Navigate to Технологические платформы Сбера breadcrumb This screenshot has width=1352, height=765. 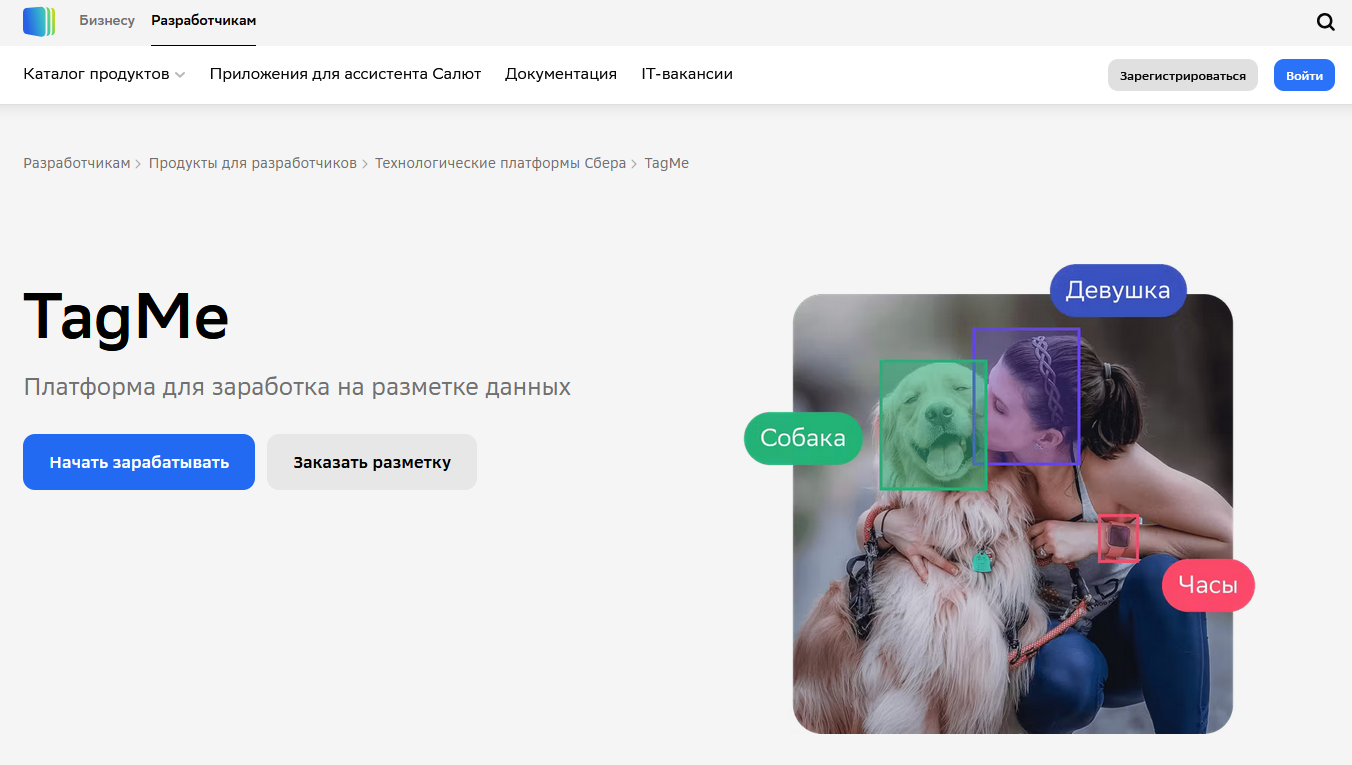click(x=500, y=163)
